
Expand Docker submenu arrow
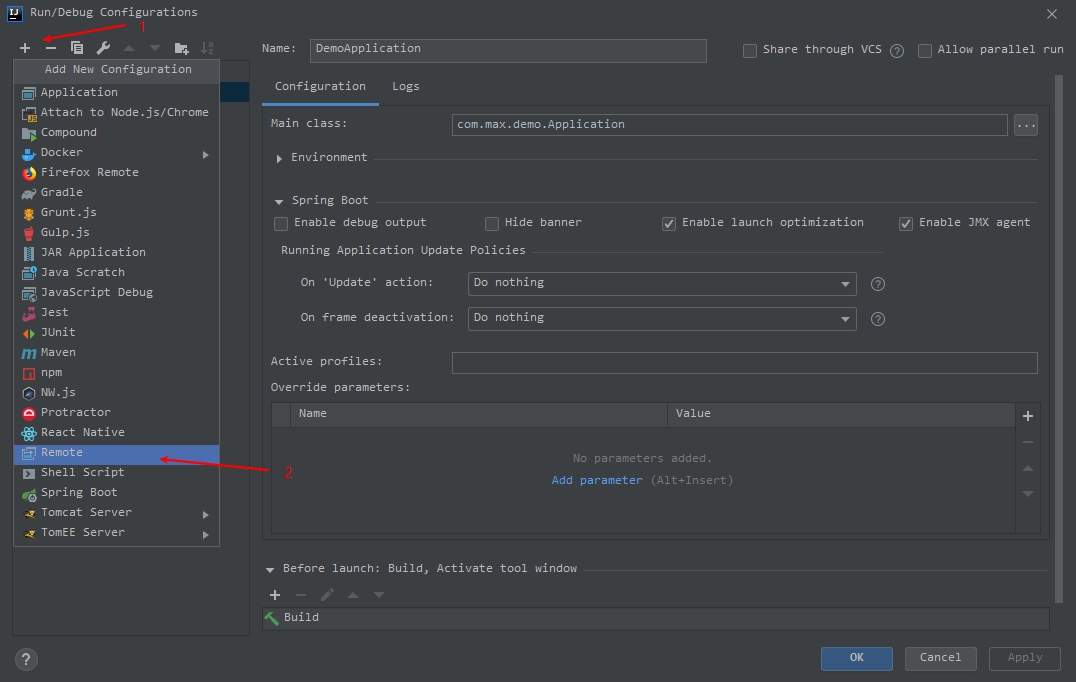pyautogui.click(x=205, y=154)
